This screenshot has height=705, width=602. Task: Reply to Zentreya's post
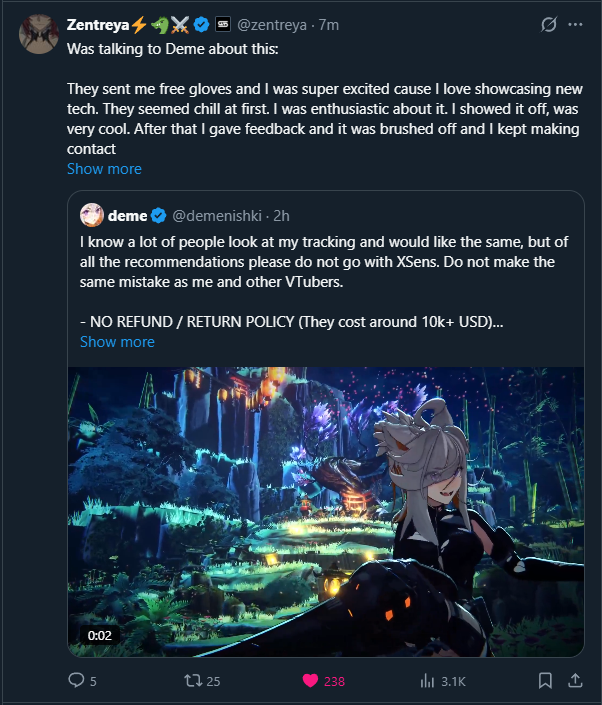click(76, 681)
